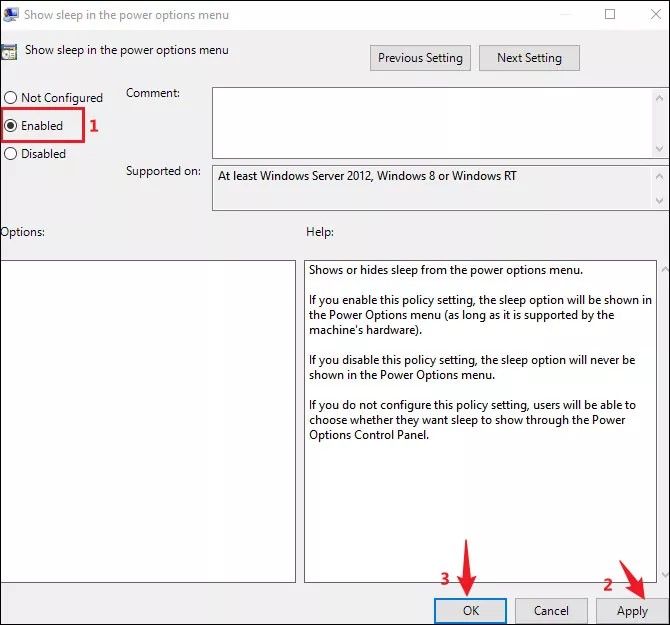The width and height of the screenshot is (670, 625).
Task: Click the 'Supported on:' label
Action: pos(163,171)
